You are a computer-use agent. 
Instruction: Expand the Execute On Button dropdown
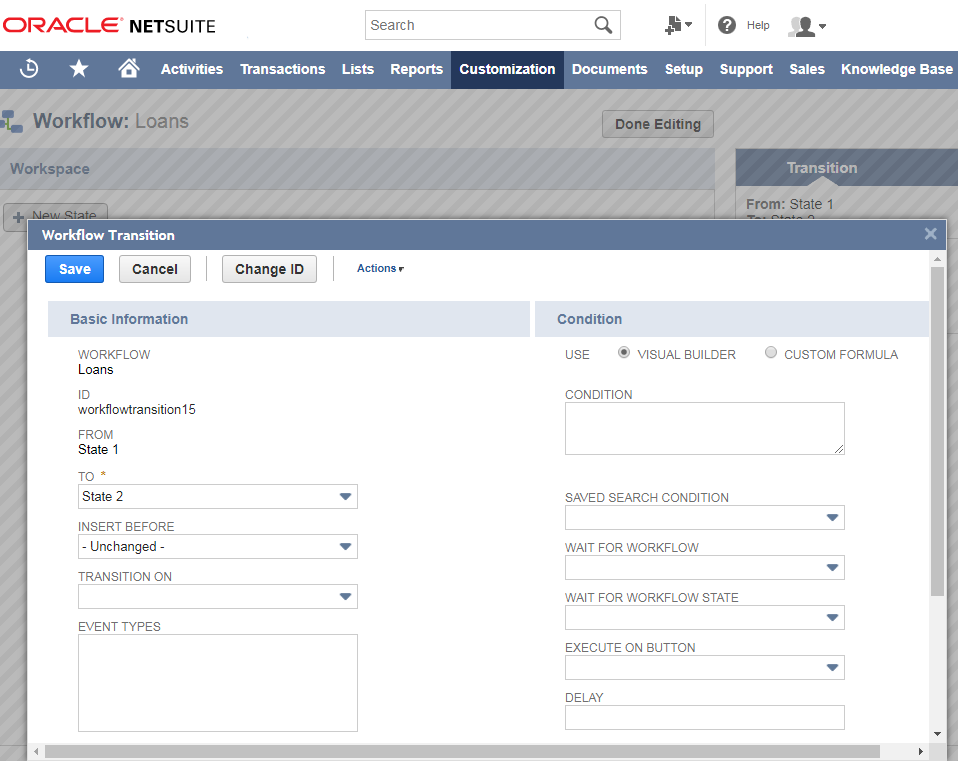coord(833,667)
